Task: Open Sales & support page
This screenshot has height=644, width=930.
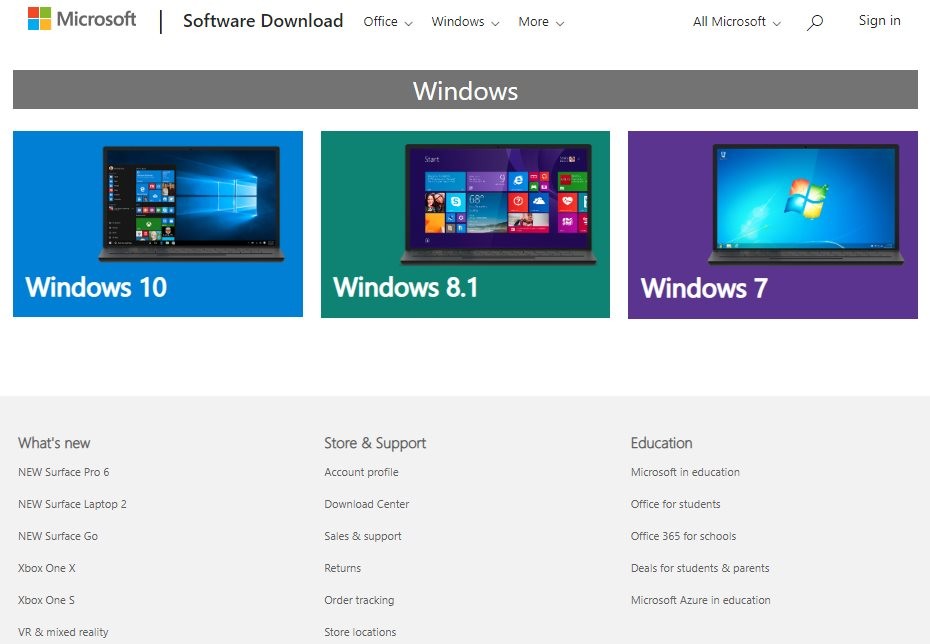Action: pyautogui.click(x=361, y=536)
